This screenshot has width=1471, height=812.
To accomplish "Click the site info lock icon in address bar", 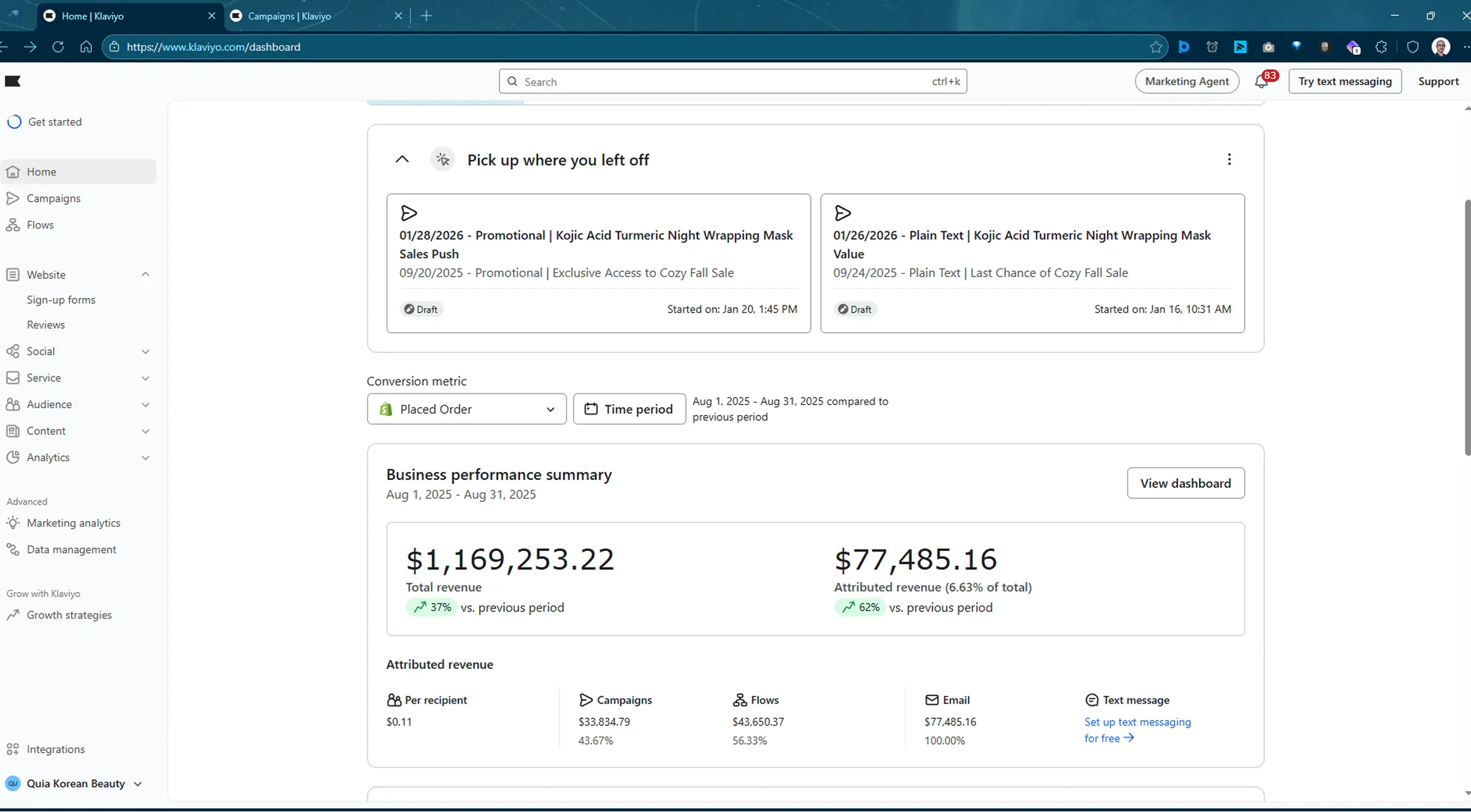I will [114, 47].
